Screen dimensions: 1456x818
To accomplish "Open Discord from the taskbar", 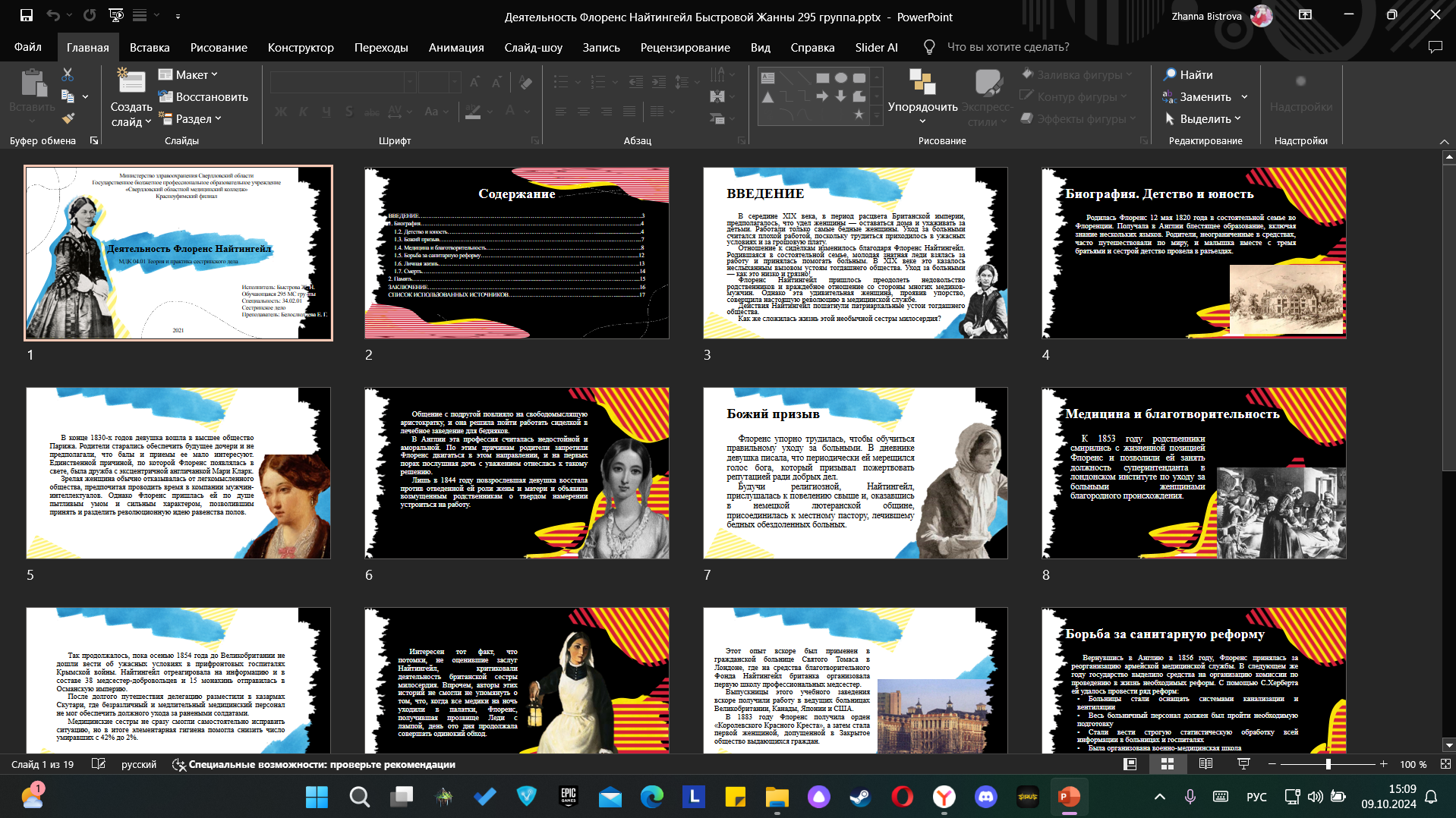I will [x=985, y=797].
